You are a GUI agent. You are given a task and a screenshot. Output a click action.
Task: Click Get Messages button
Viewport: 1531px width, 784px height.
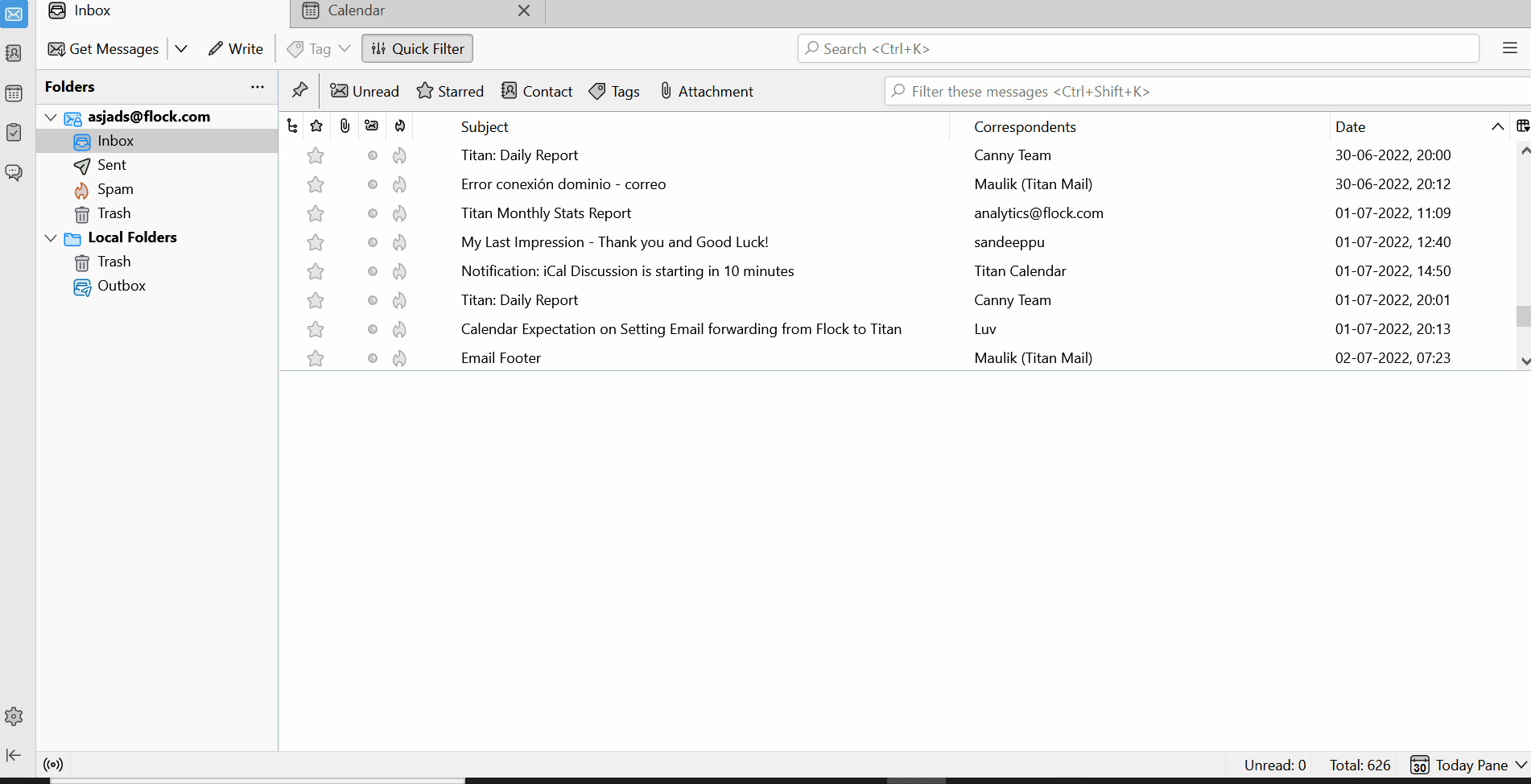(x=104, y=48)
